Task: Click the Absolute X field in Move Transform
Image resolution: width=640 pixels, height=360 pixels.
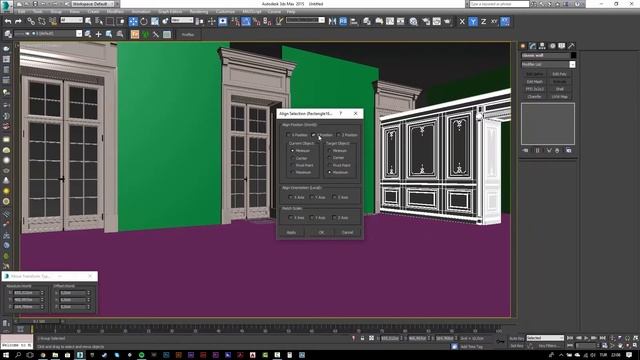Action: click(x=27, y=293)
